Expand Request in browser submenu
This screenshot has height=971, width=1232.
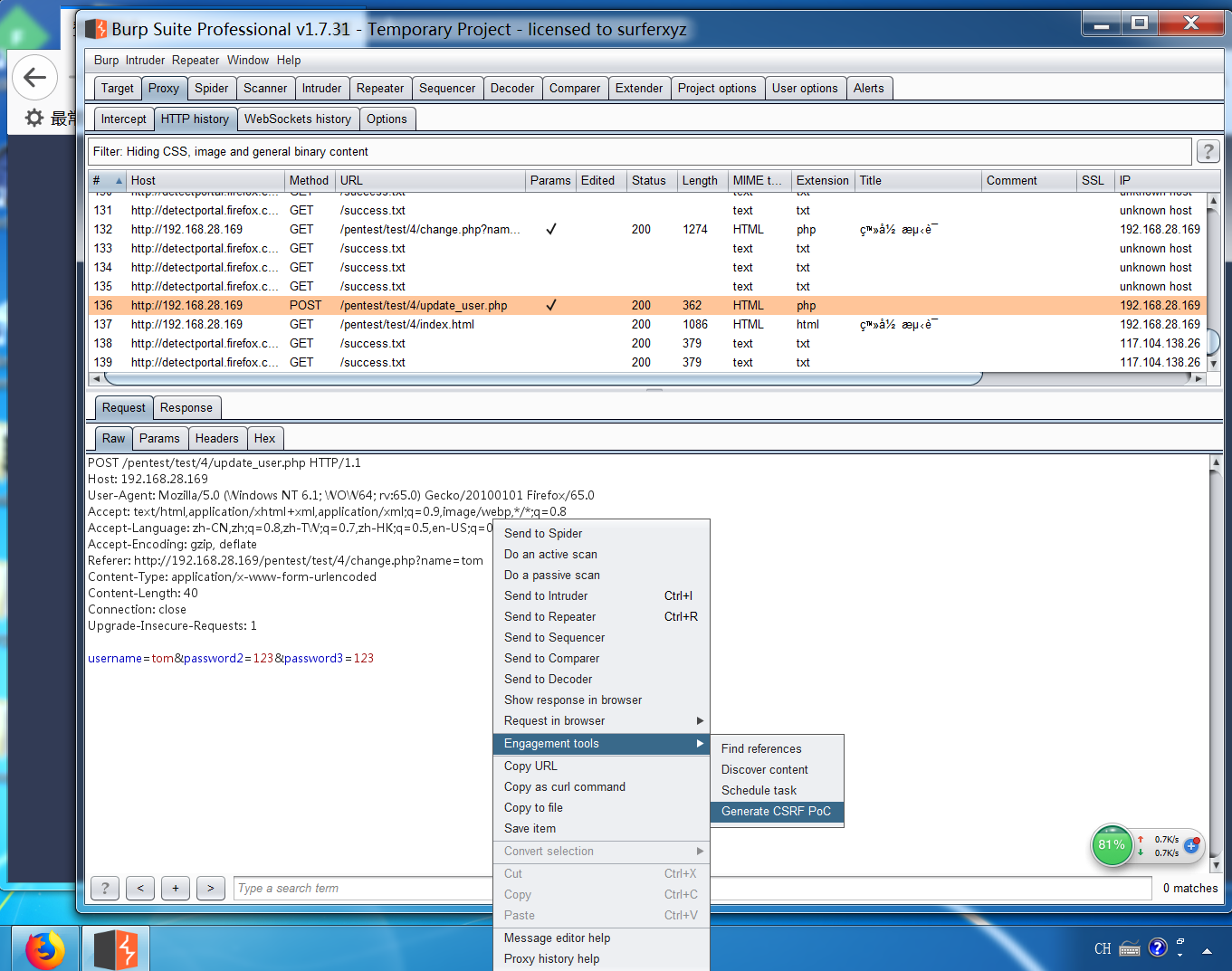click(700, 720)
